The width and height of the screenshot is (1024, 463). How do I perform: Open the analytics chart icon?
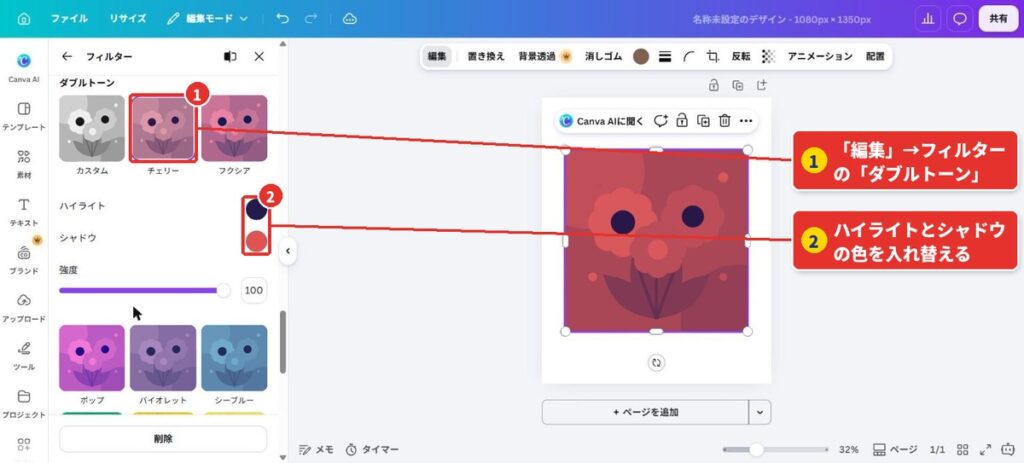point(927,19)
